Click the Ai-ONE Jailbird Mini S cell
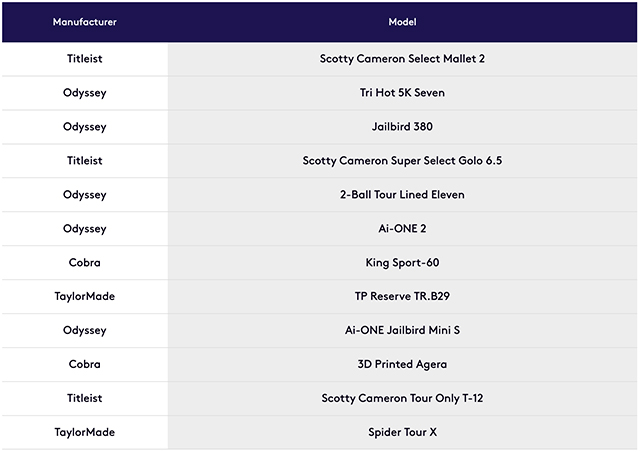Screen dimensions: 640x452 (402, 330)
